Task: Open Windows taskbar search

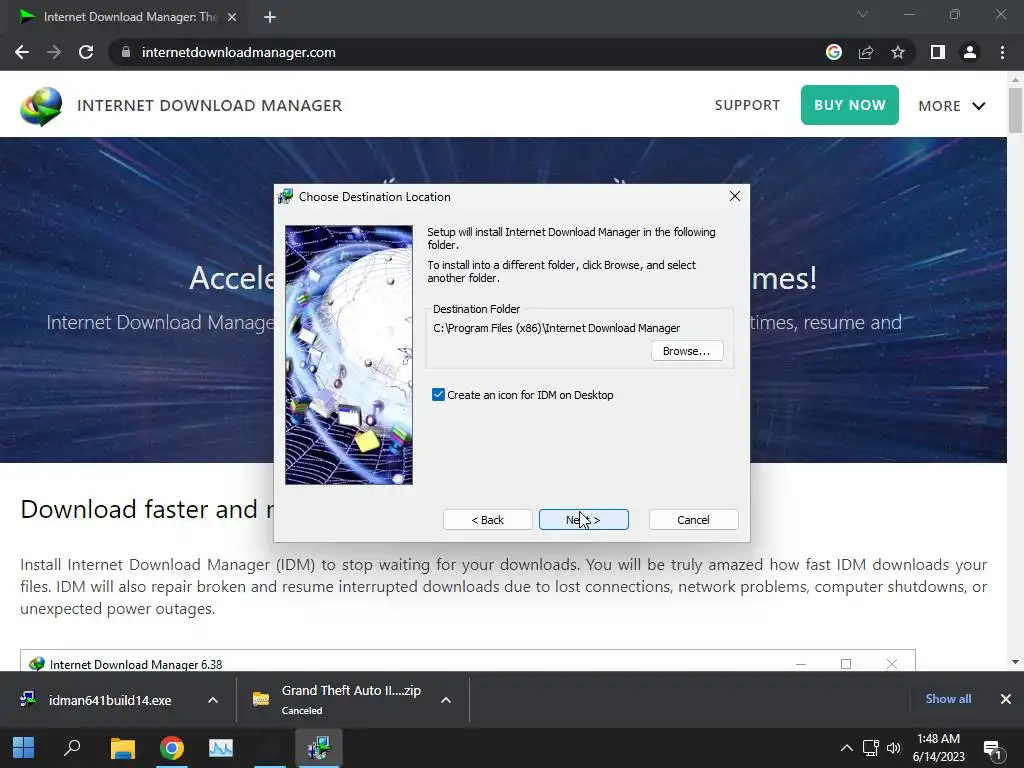Action: [72, 748]
